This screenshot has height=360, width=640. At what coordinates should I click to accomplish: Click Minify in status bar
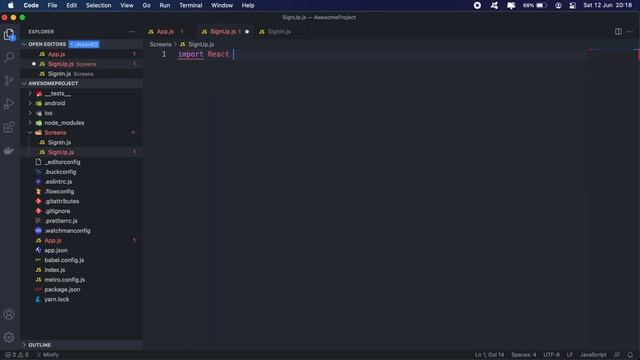[x=48, y=355]
